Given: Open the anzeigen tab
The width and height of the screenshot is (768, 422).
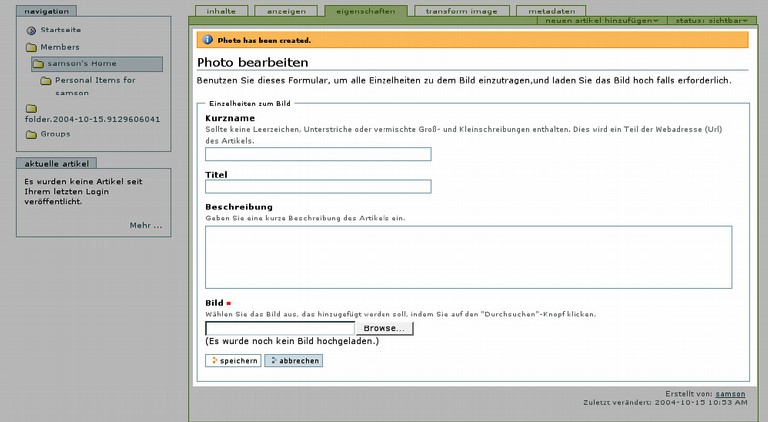Looking at the screenshot, I should (285, 10).
